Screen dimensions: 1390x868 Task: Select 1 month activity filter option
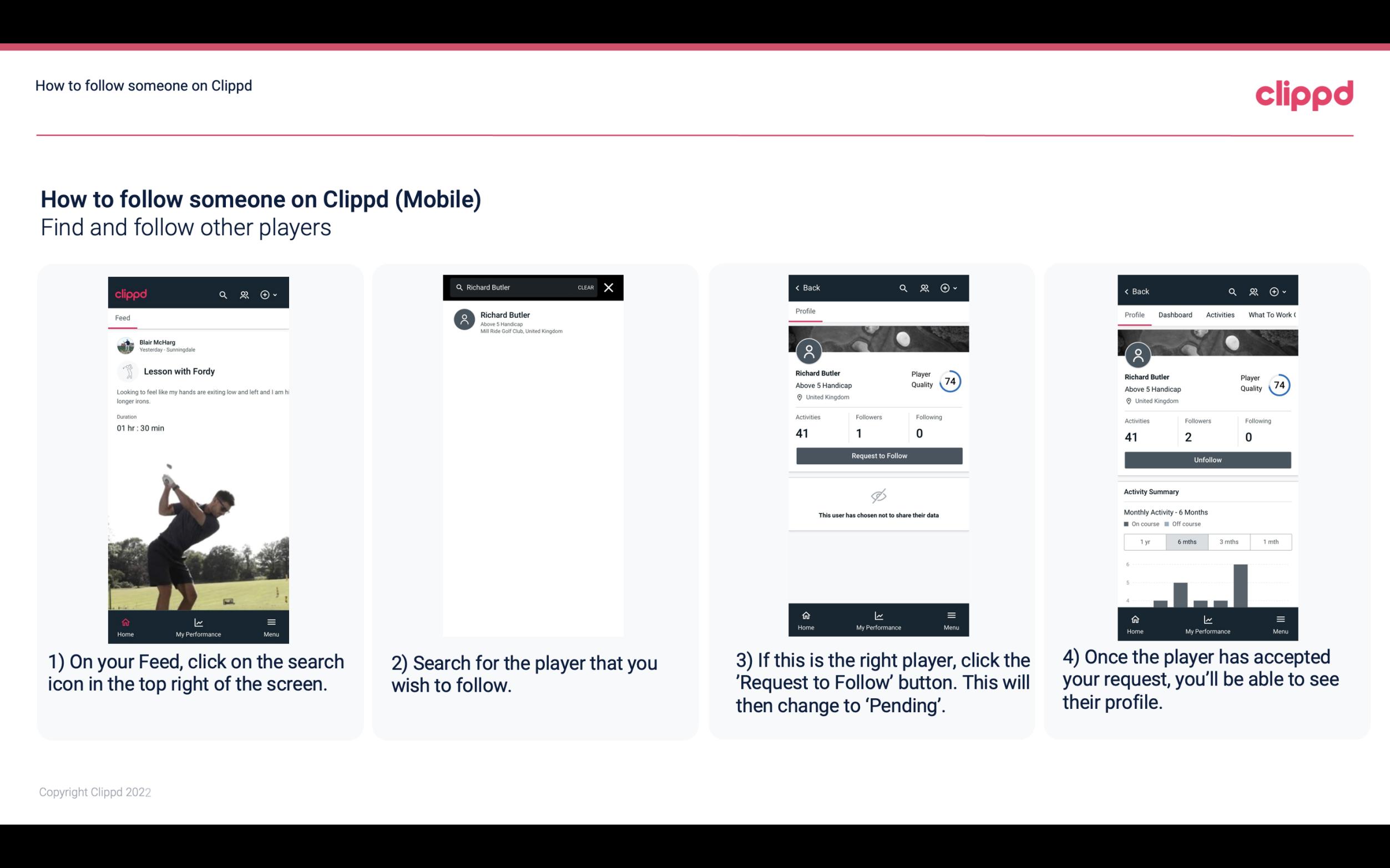point(1270,541)
